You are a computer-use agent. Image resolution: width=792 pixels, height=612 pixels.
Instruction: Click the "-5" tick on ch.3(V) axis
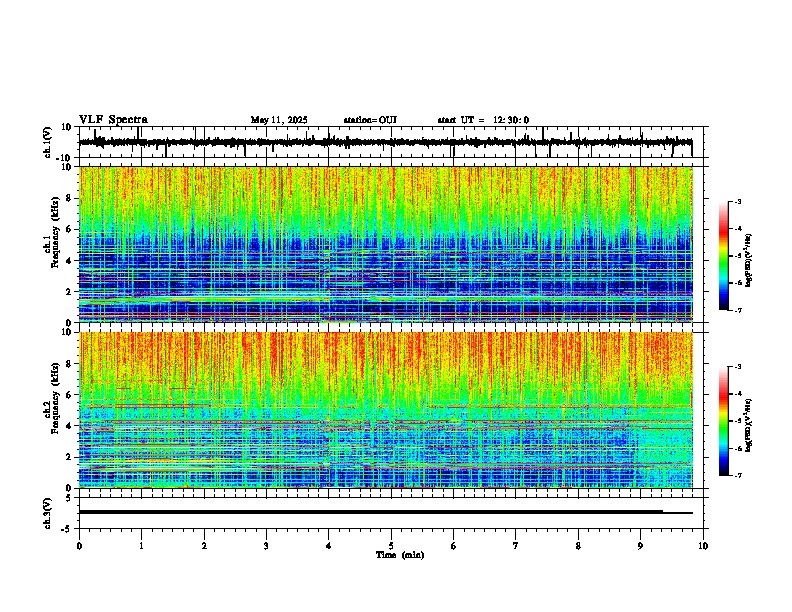(68, 529)
